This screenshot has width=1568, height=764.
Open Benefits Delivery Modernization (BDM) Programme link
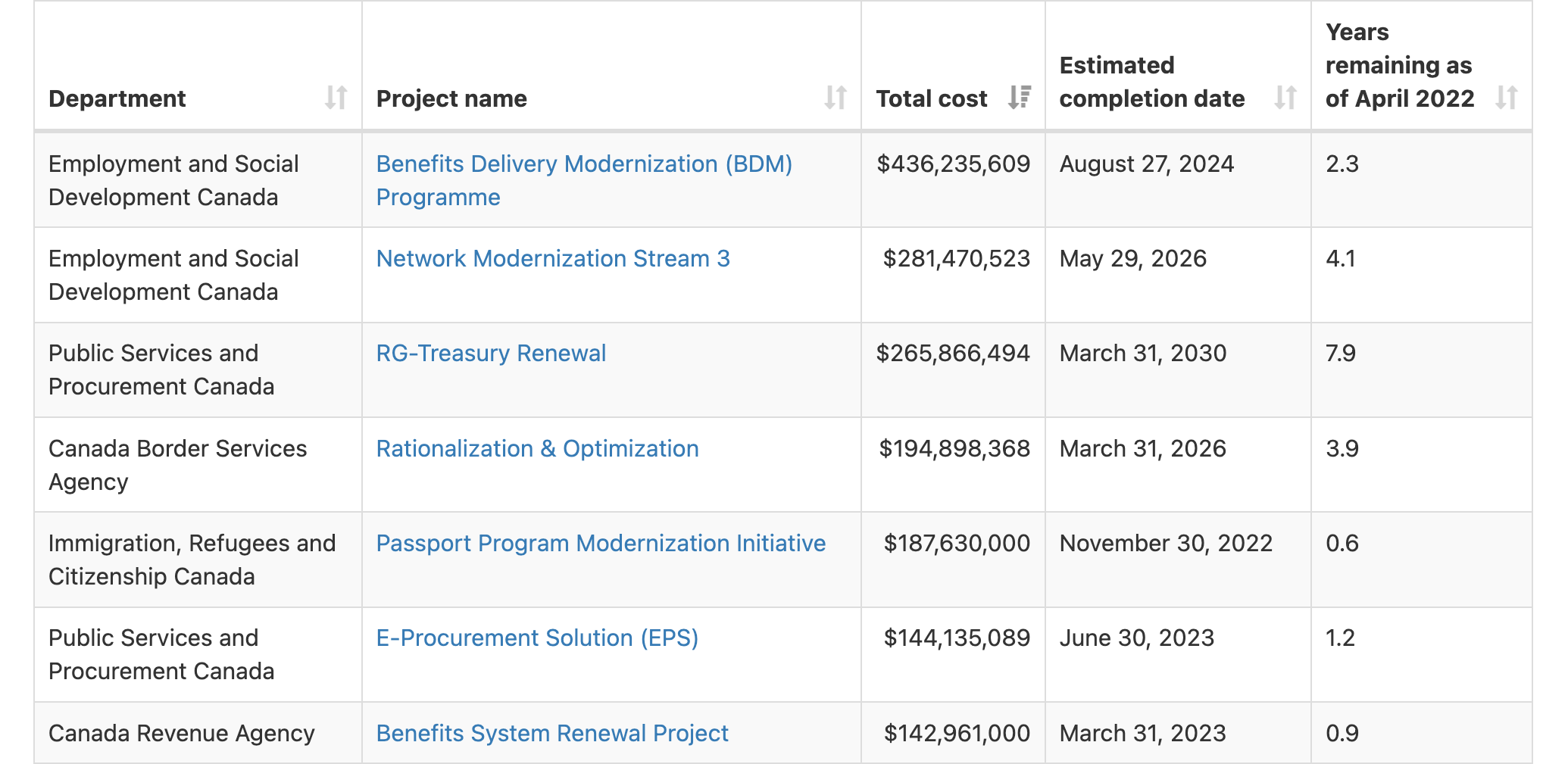coord(584,180)
